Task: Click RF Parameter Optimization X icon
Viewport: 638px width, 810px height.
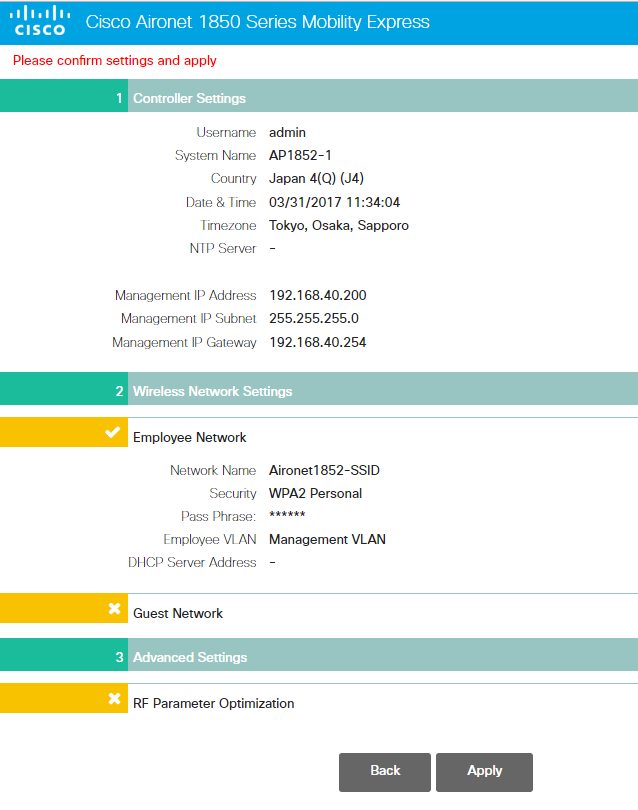Action: click(x=114, y=698)
